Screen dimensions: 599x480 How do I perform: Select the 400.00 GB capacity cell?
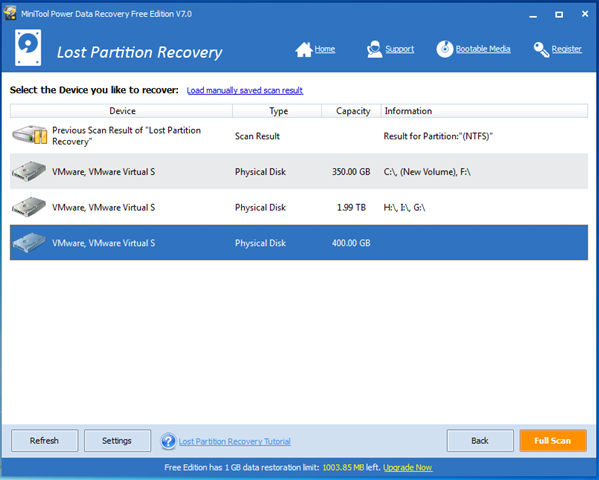[351, 243]
